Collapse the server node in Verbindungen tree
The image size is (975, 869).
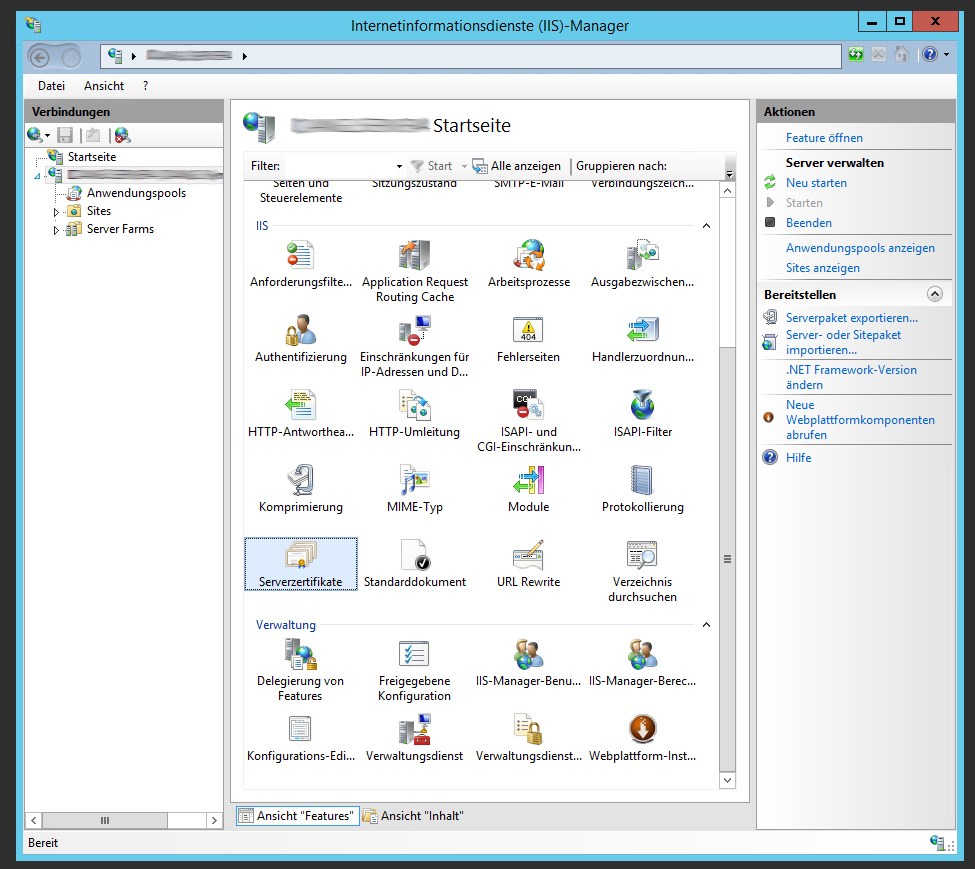(37, 177)
